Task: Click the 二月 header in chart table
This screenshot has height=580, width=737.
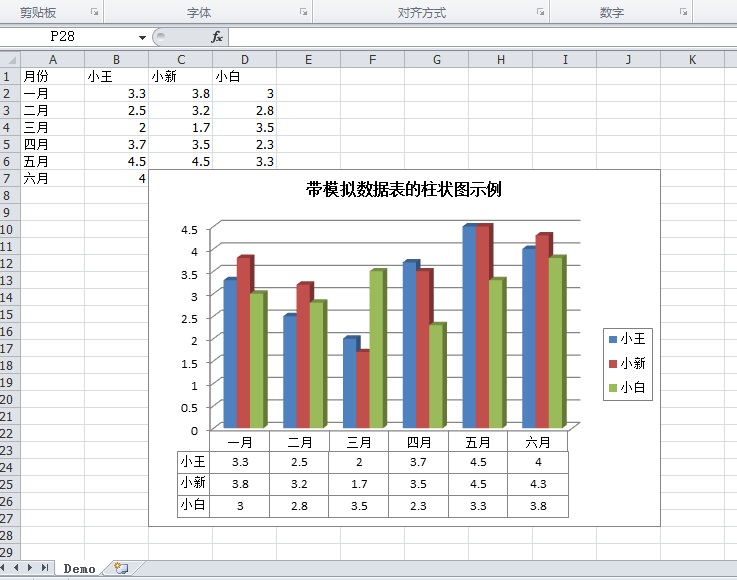Action: point(299,442)
